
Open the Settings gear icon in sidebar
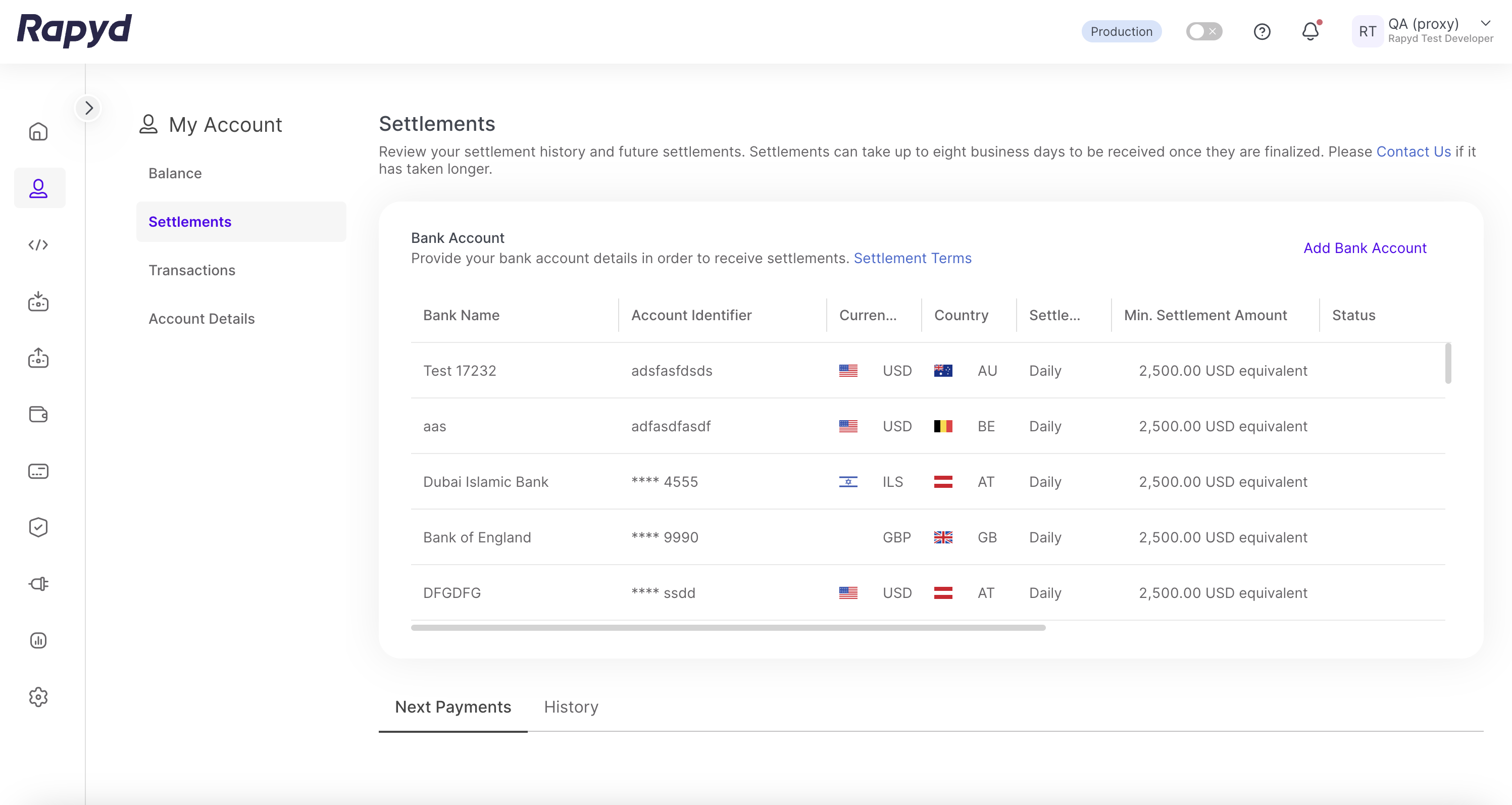(x=38, y=697)
